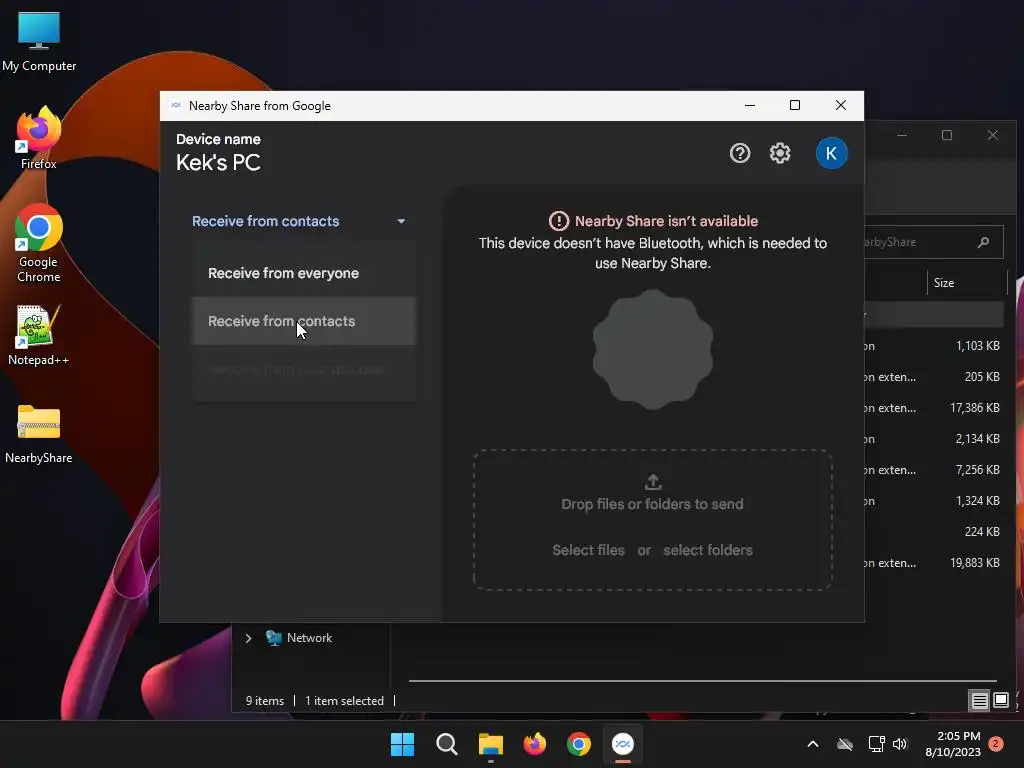Expand the Network tree item in File Explorer

(x=248, y=638)
